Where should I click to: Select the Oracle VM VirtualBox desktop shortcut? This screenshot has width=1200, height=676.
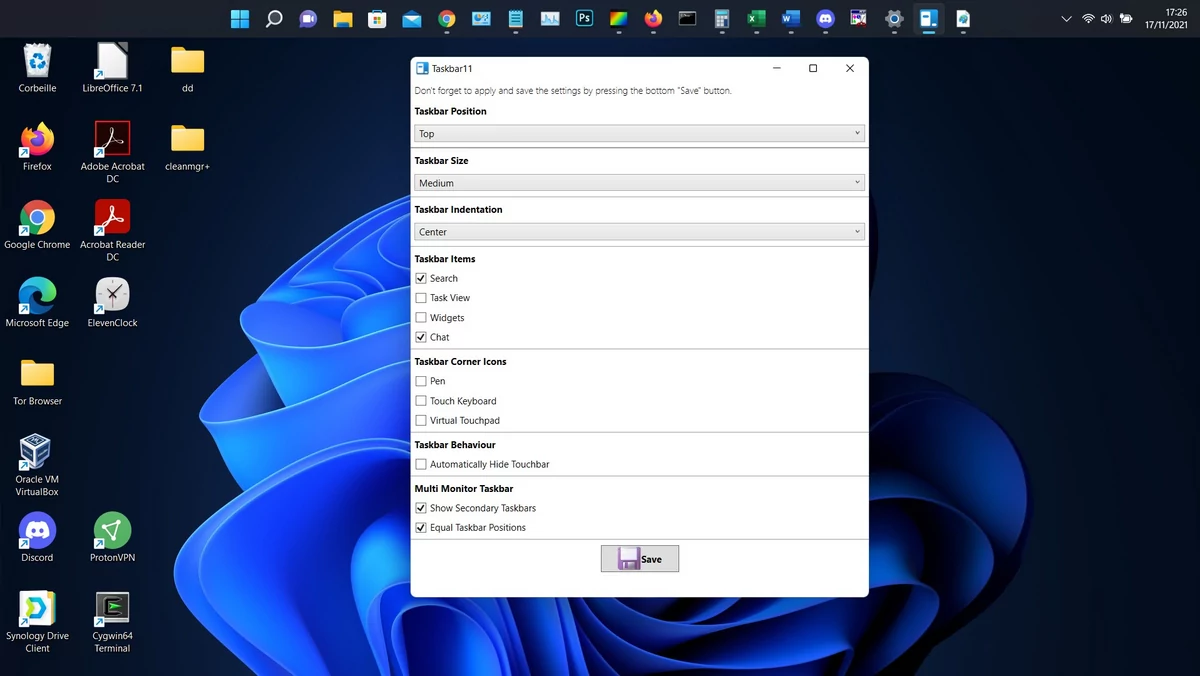[37, 465]
